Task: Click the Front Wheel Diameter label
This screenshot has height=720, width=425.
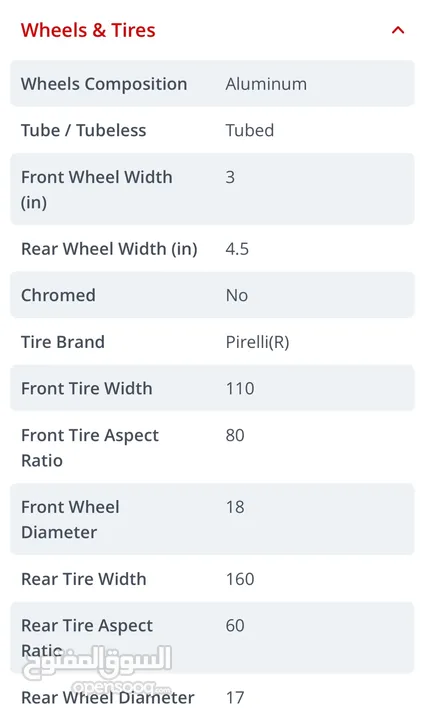Action: 70,519
